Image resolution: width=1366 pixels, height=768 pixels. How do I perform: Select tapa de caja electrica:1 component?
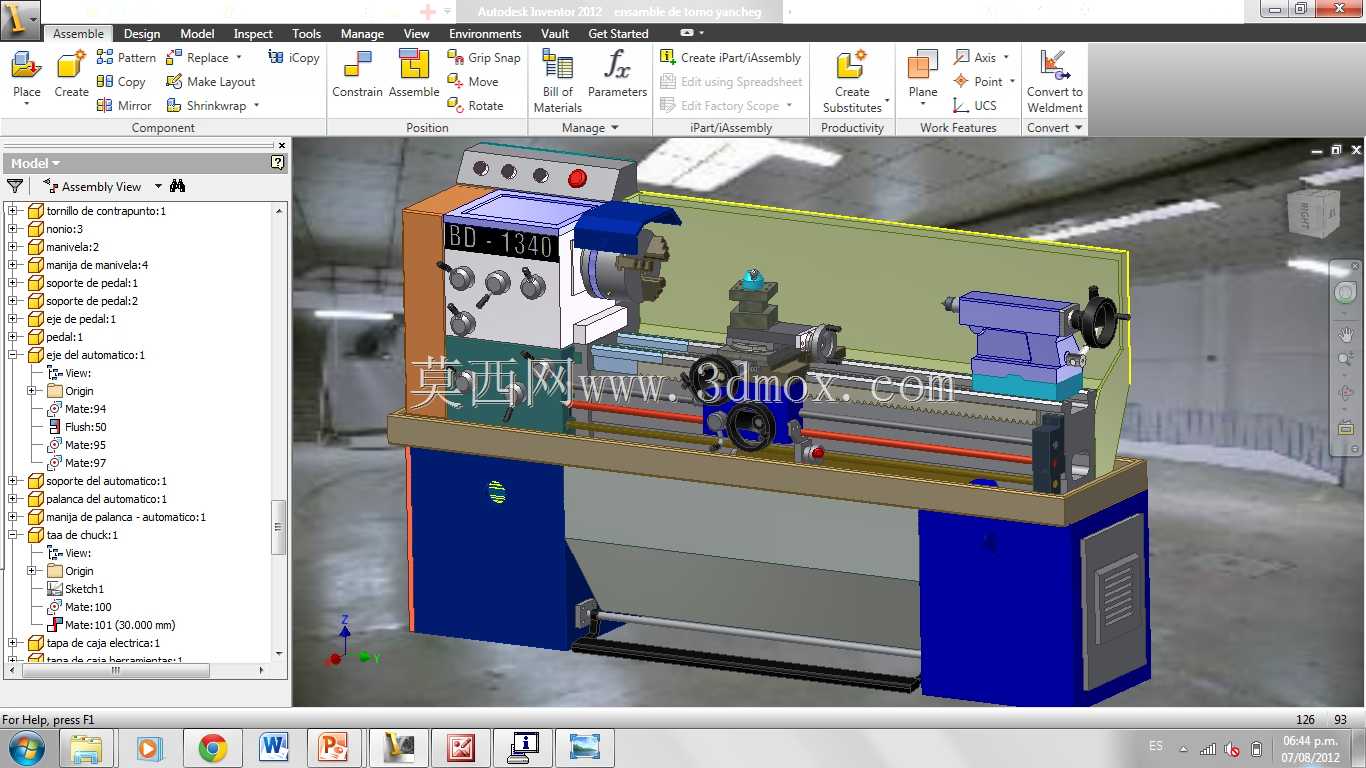pos(94,643)
